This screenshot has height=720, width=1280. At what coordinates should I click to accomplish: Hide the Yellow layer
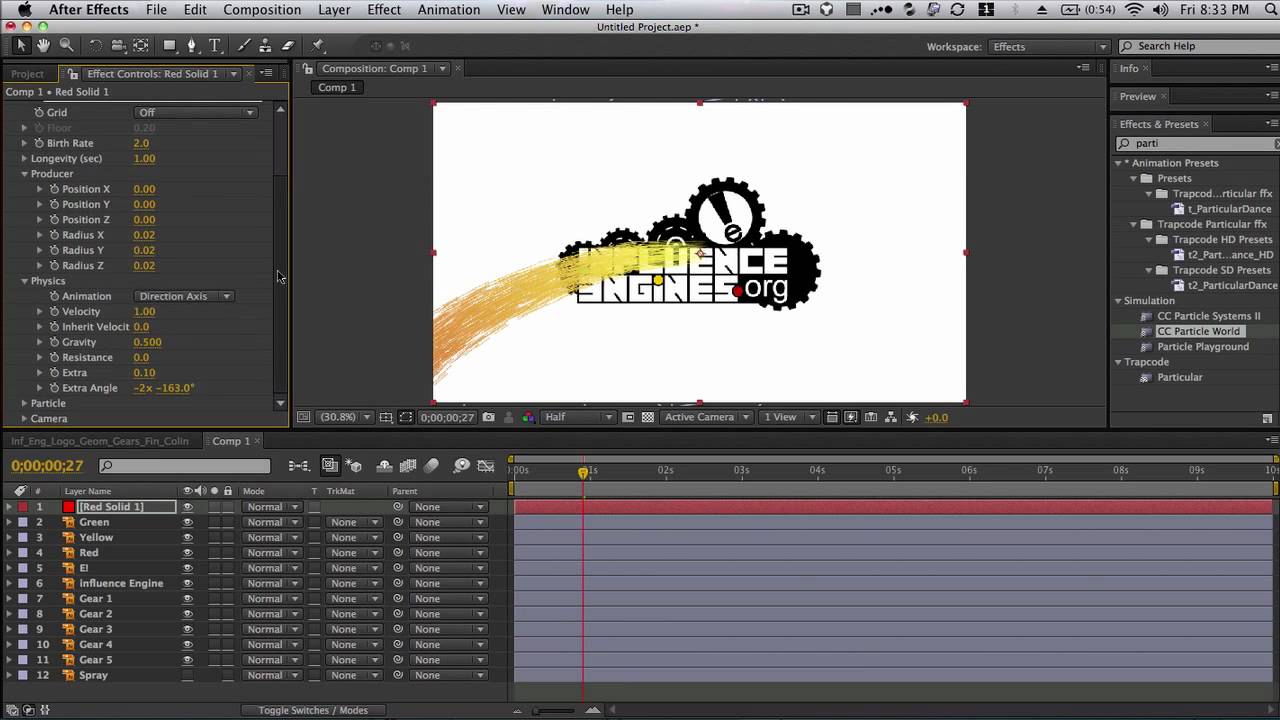pos(187,537)
